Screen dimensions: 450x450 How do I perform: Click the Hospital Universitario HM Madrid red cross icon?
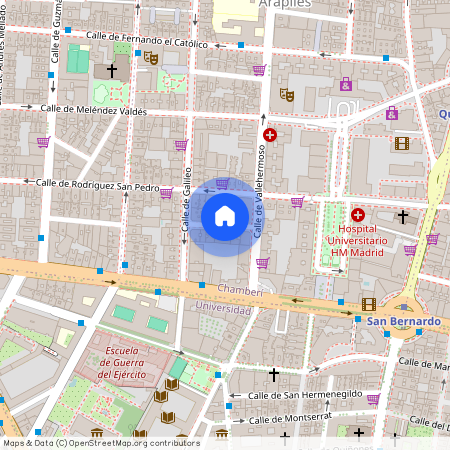coord(358,215)
